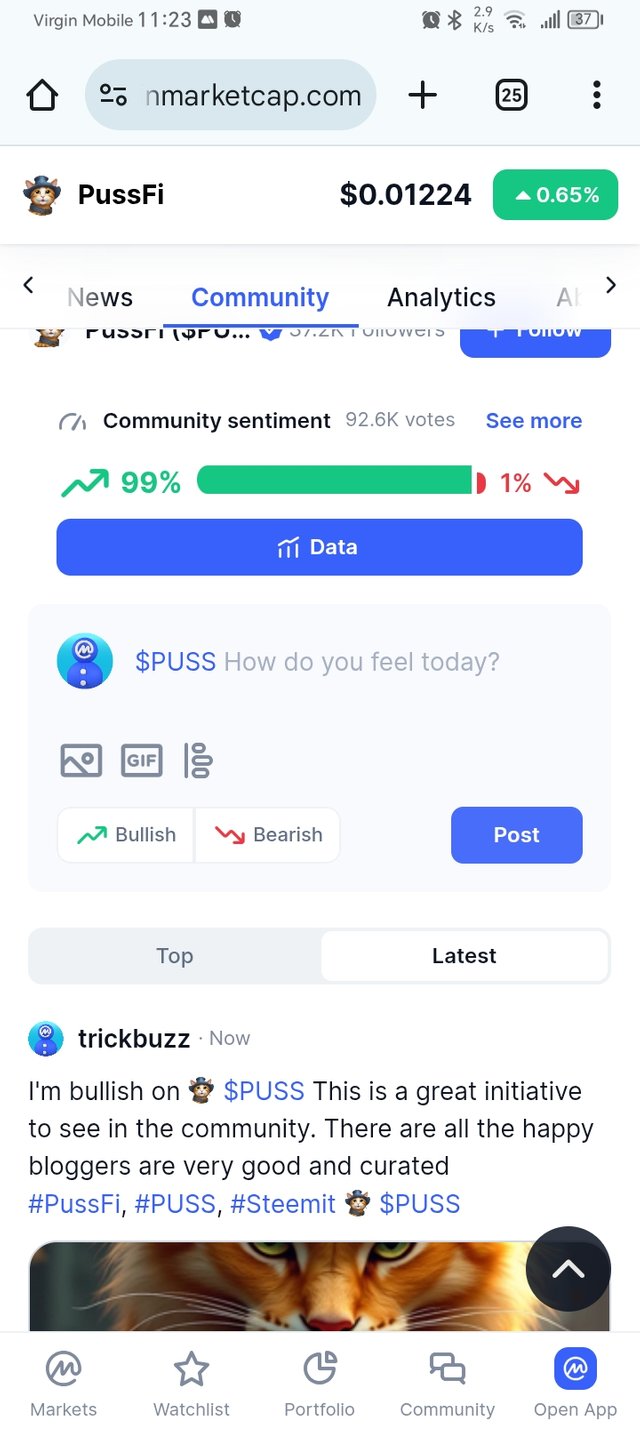Open a new tab with plus icon
This screenshot has width=640, height=1433.
coord(423,95)
